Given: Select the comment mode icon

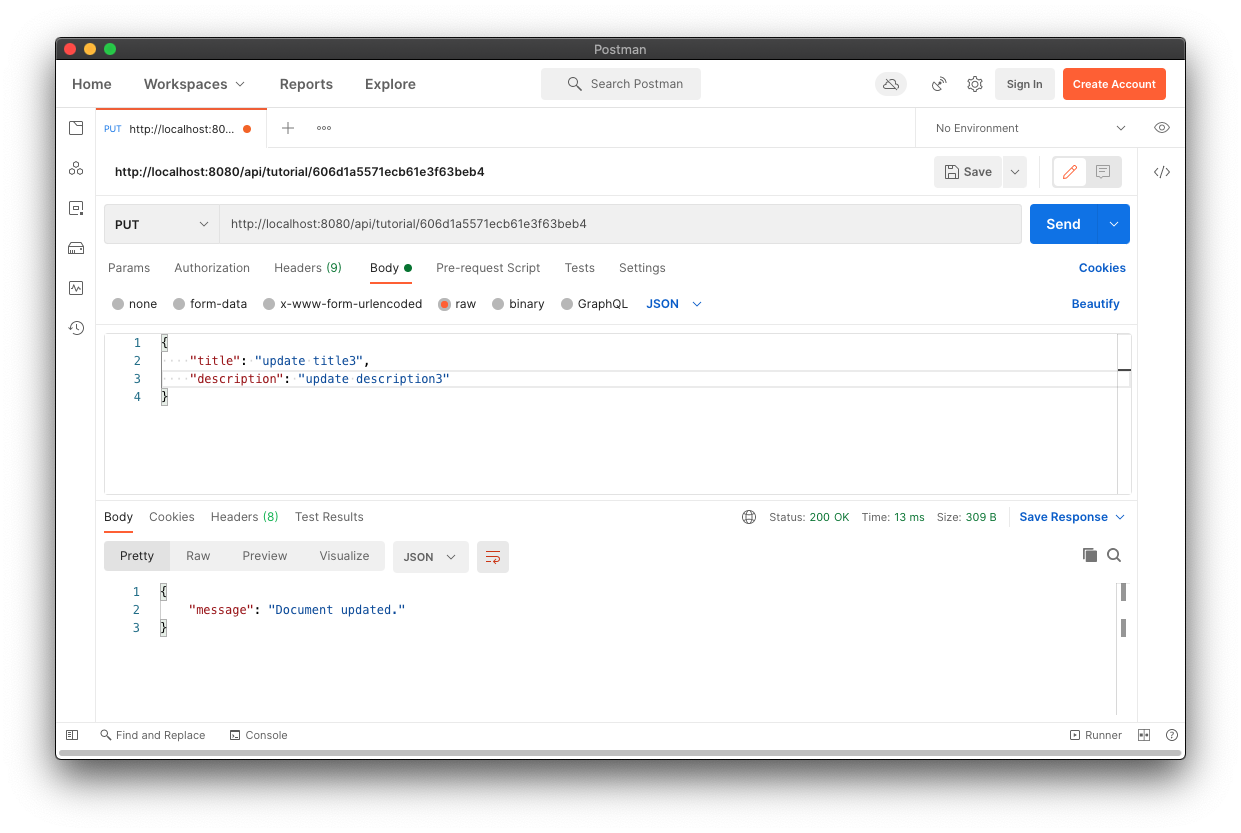Looking at the screenshot, I should (1103, 172).
